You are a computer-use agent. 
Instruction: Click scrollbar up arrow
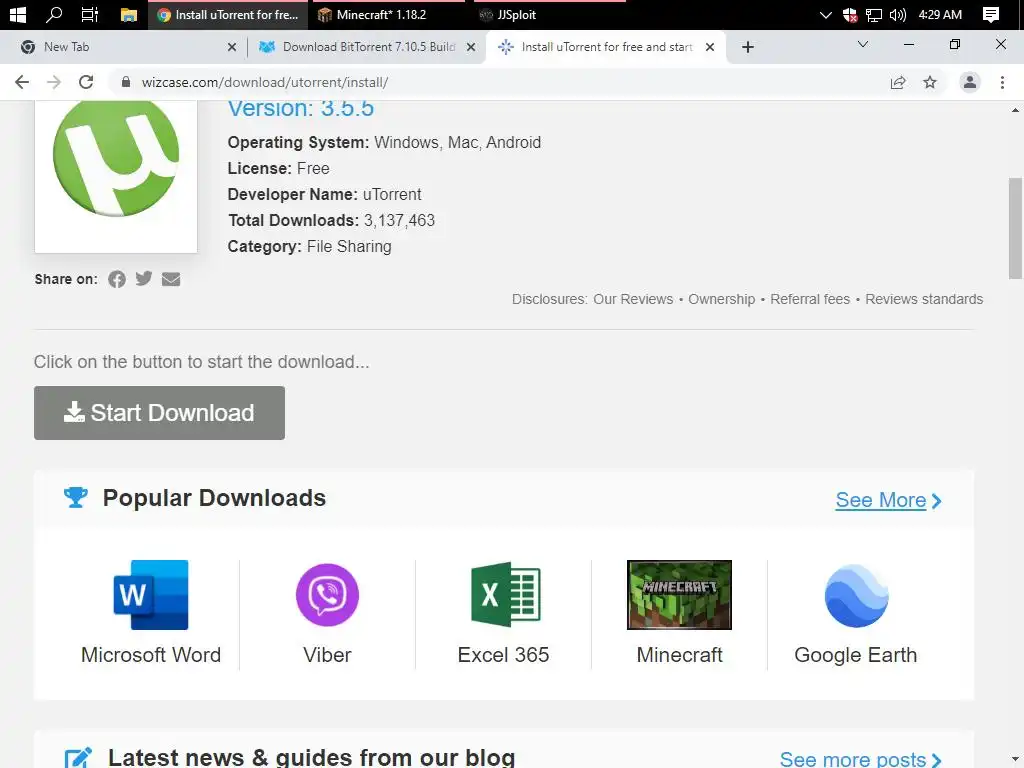click(x=1015, y=110)
